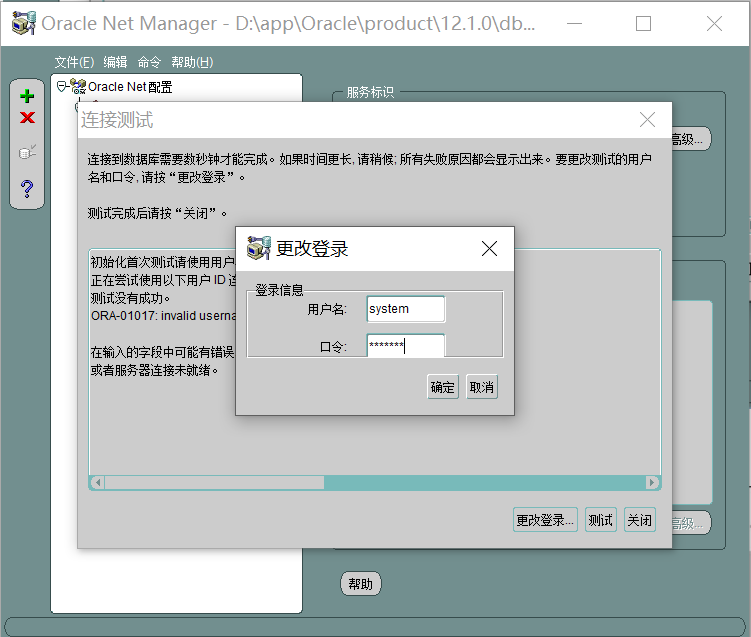Image resolution: width=751 pixels, height=637 pixels.
Task: Click the horizontal scrollbar thumb
Action: pos(214,482)
